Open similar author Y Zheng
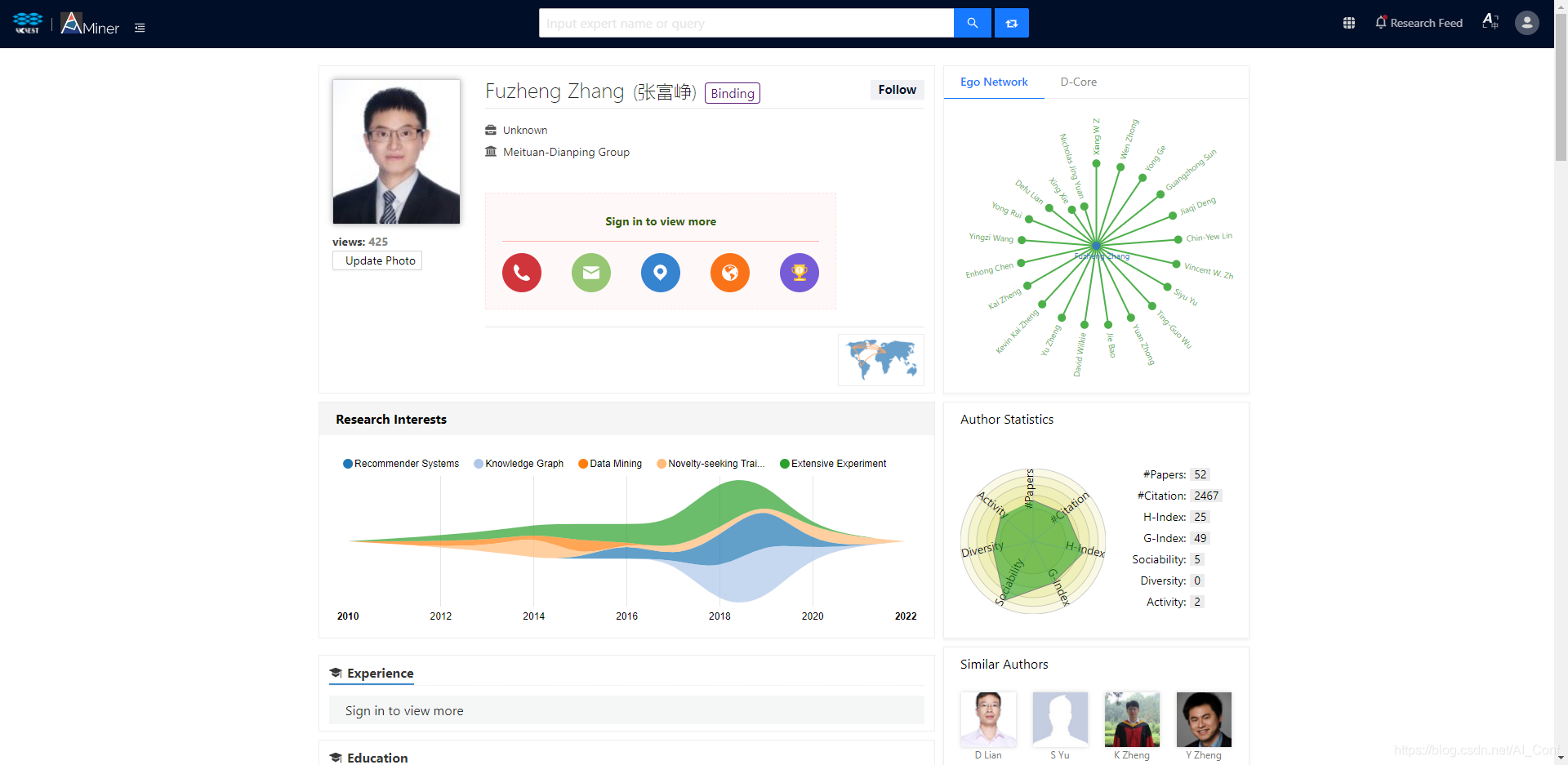The image size is (1568, 765). point(1204,727)
